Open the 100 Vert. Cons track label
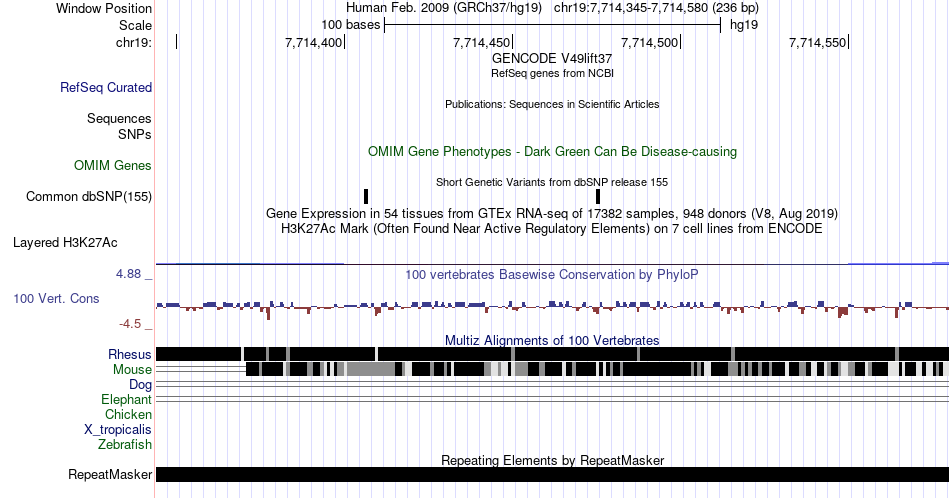The height and width of the screenshot is (498, 950). (x=56, y=298)
